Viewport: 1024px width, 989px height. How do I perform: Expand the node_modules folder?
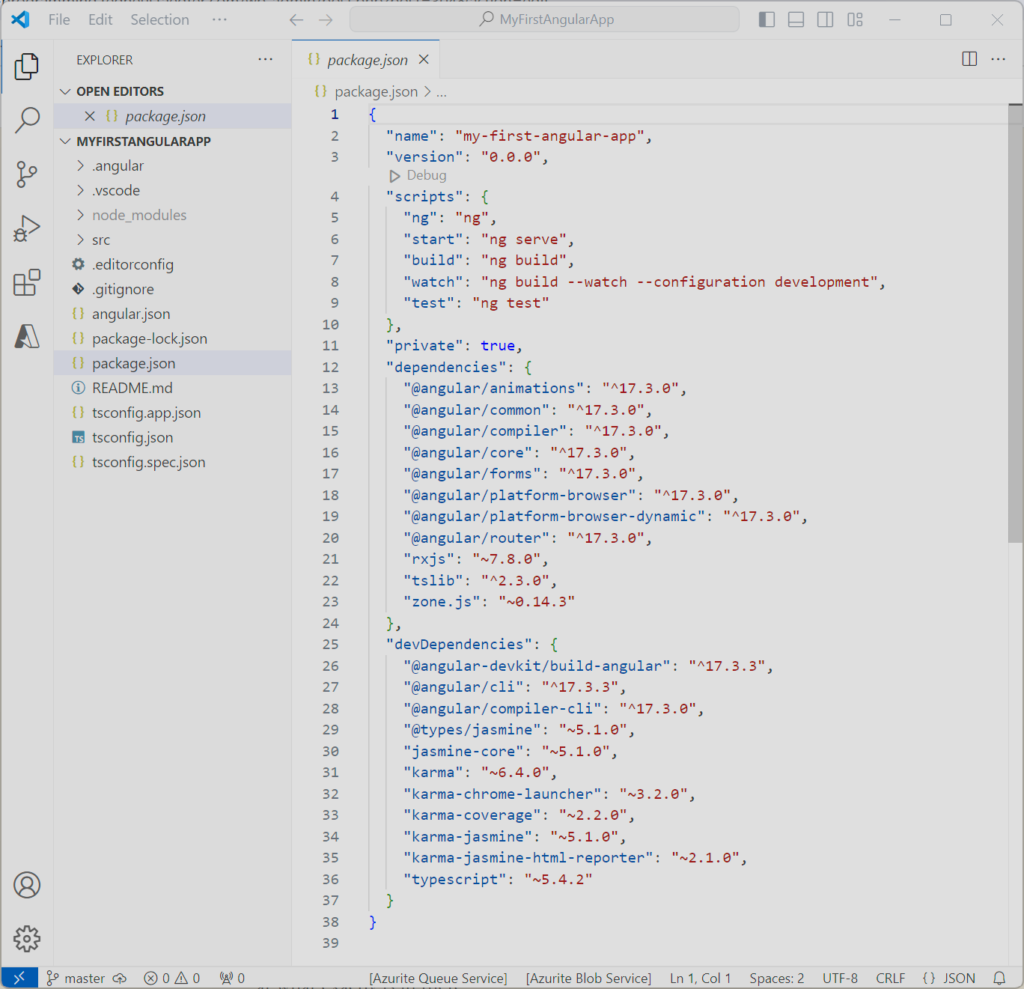click(139, 215)
